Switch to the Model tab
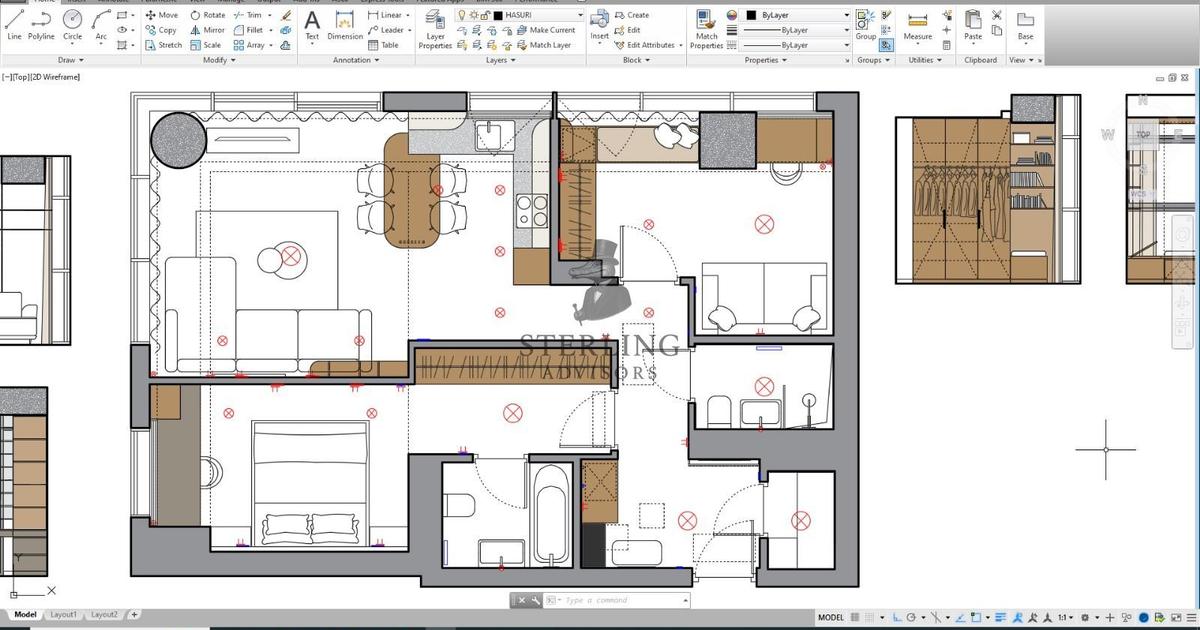 pyautogui.click(x=25, y=614)
